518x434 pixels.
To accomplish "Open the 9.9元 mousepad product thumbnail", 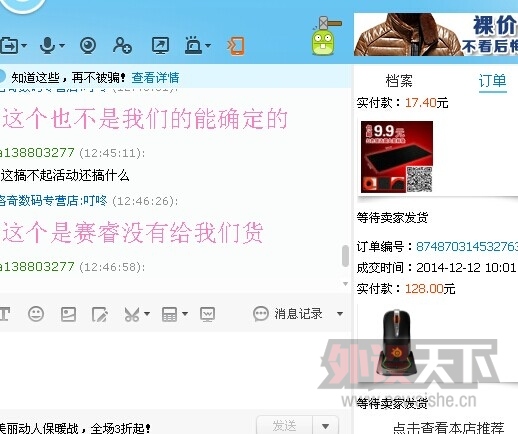I will [397, 157].
